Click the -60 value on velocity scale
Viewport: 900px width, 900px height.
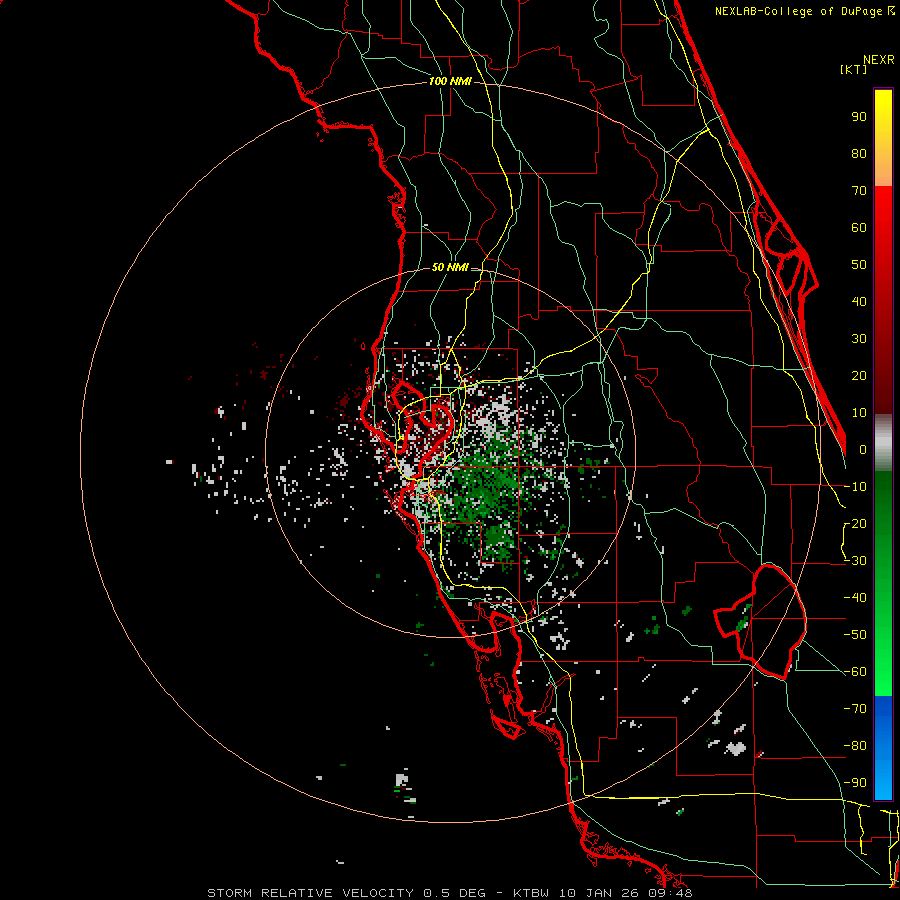point(855,672)
